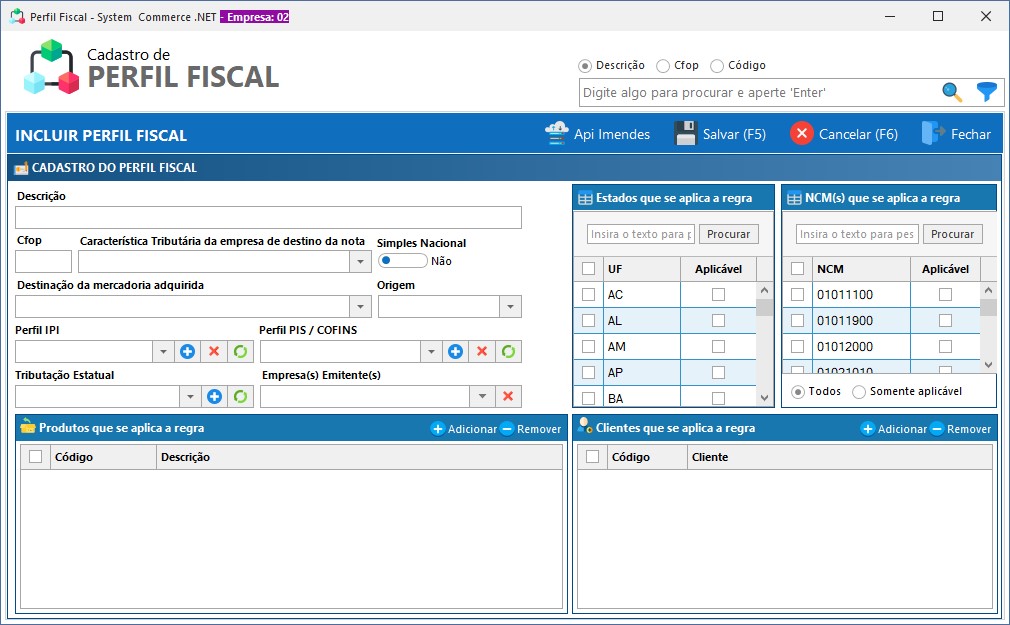Expand the Destinação da mercadoria adquirida dropdown

(359, 305)
